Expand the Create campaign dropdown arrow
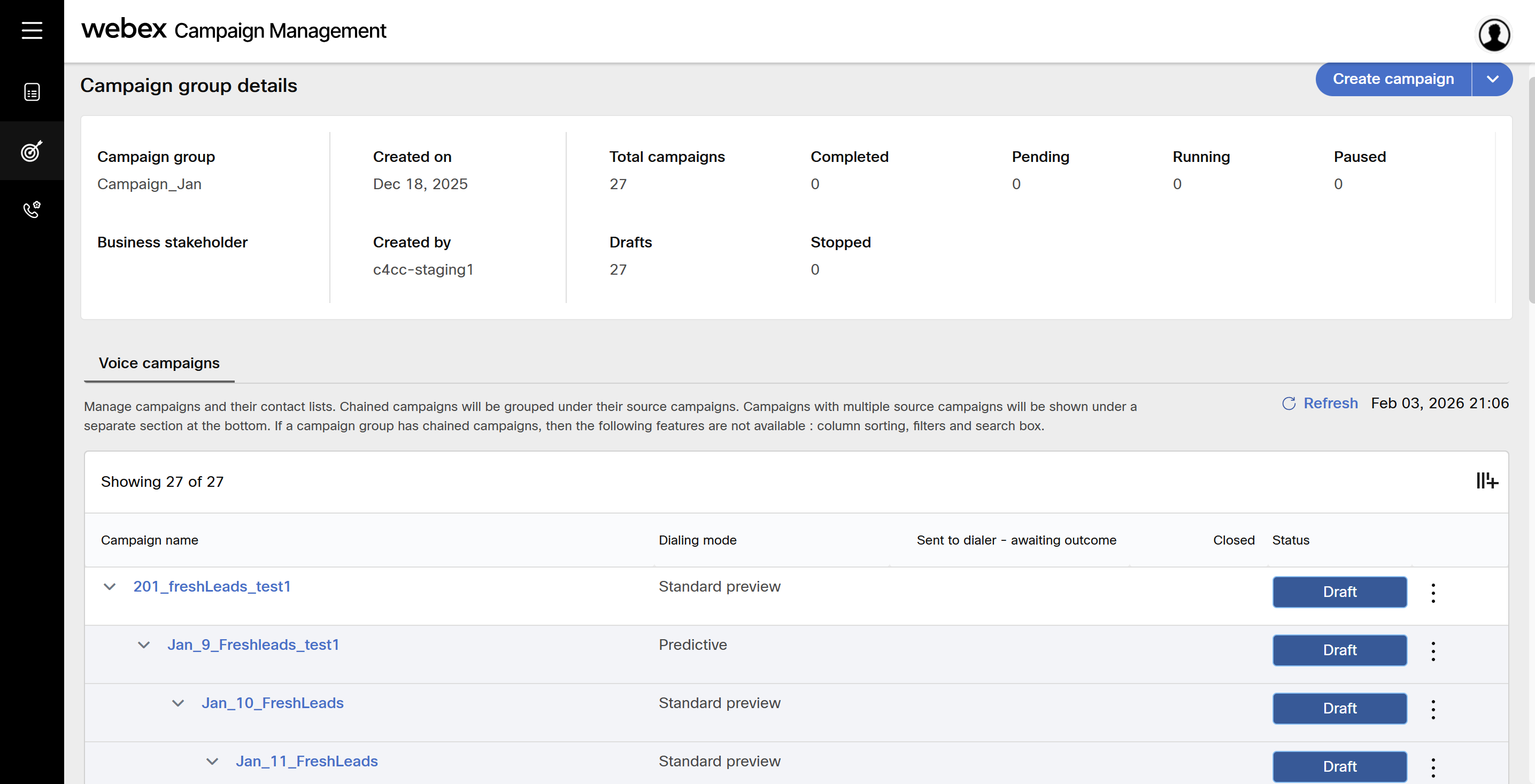The width and height of the screenshot is (1535, 784). (1492, 79)
